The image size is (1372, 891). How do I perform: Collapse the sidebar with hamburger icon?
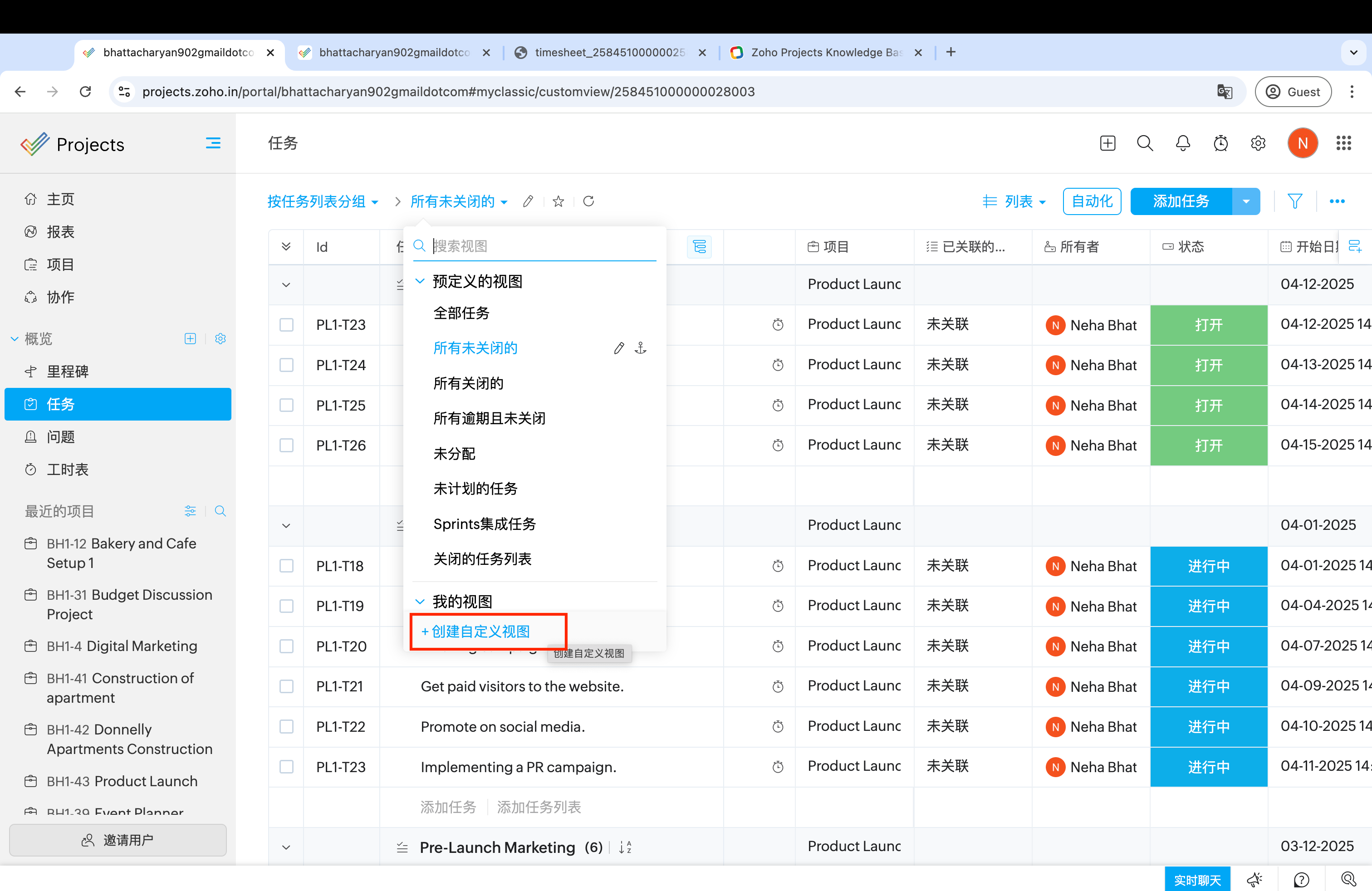pyautogui.click(x=213, y=143)
